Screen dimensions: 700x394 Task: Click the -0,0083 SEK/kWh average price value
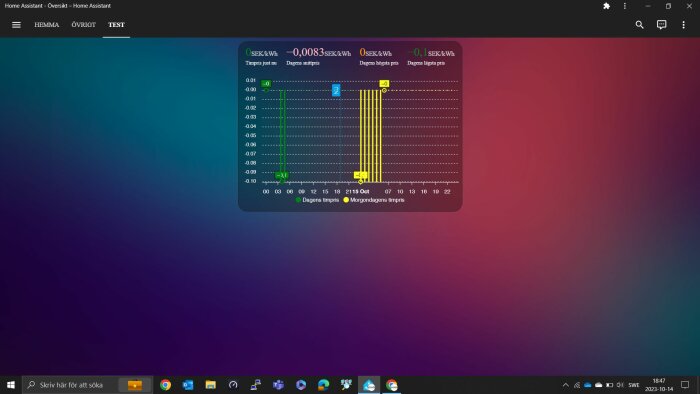pos(319,52)
